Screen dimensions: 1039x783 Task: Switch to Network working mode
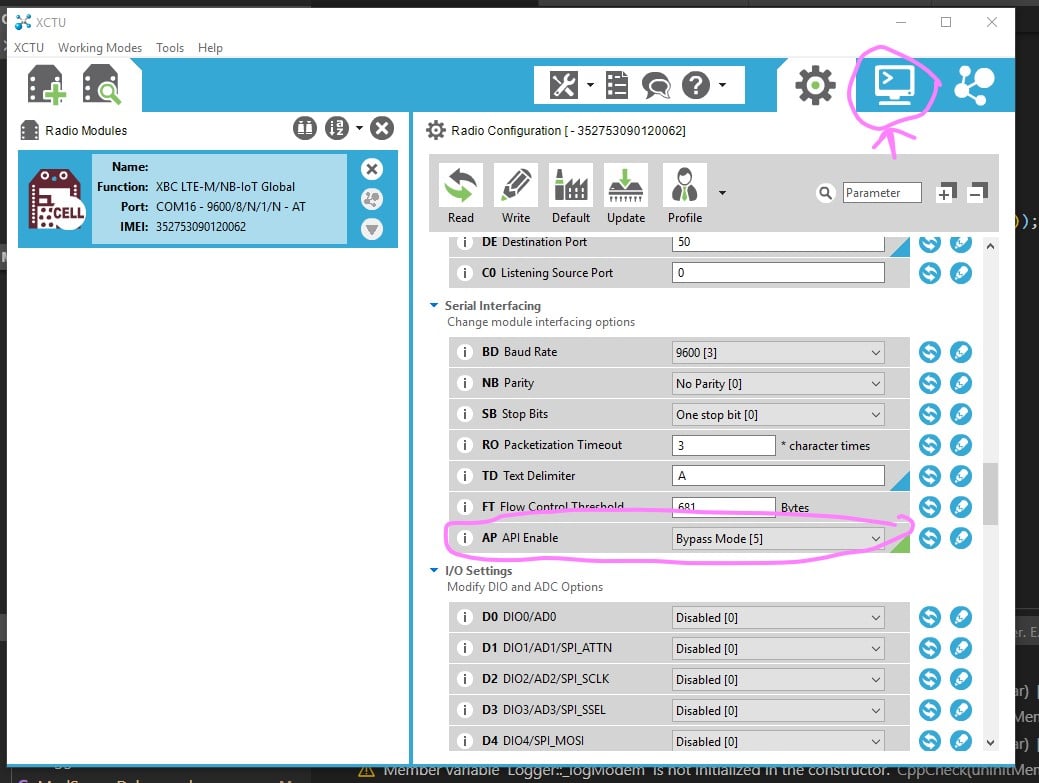click(x=973, y=86)
